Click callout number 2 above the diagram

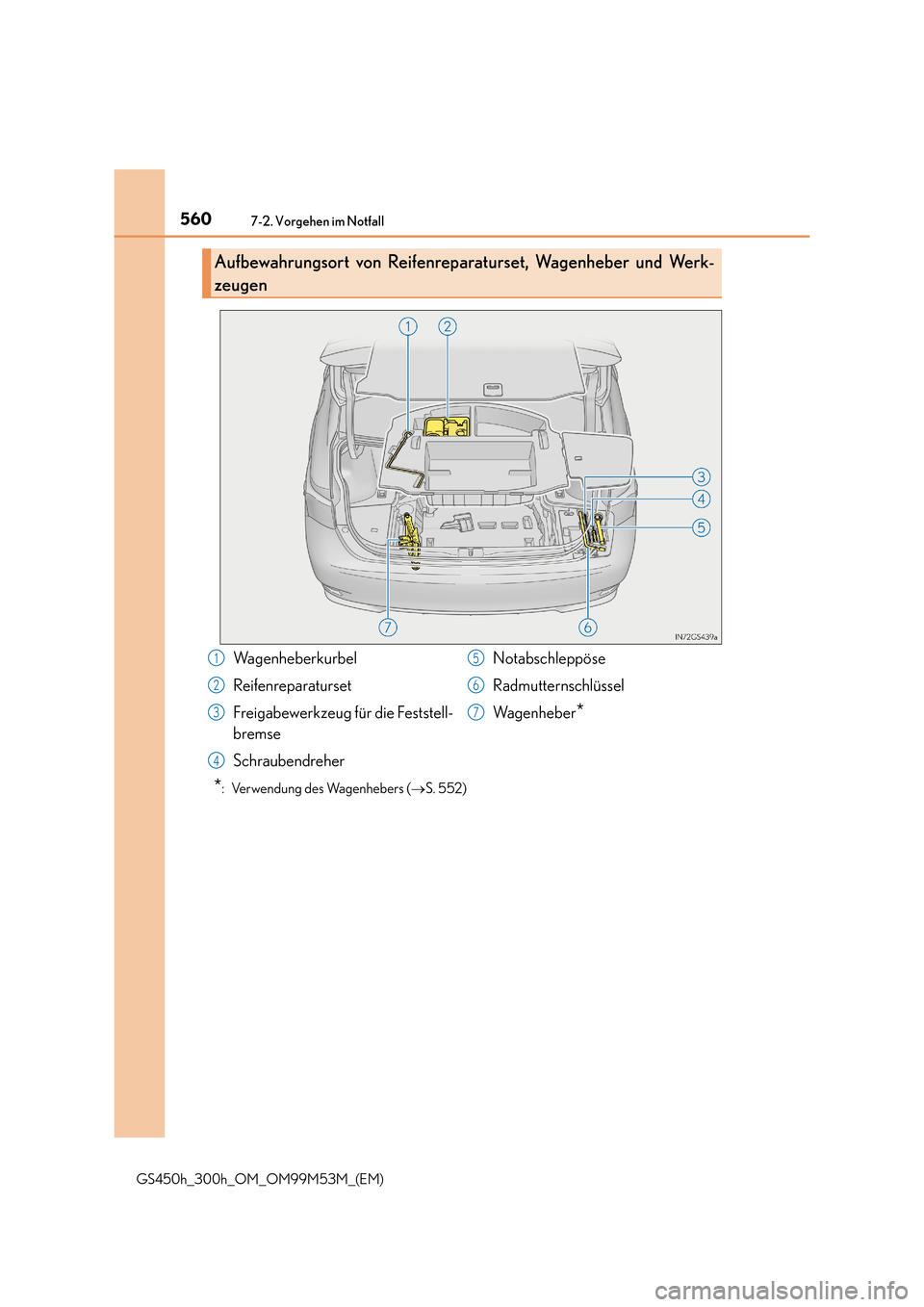448,326
